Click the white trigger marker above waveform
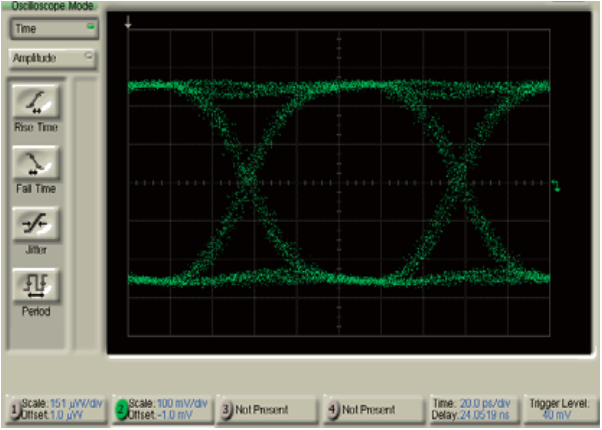Viewport: 602px width, 430px height. coord(128,22)
